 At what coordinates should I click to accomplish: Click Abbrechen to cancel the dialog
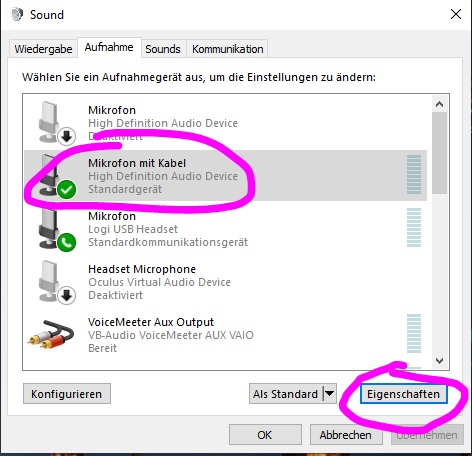pos(346,435)
